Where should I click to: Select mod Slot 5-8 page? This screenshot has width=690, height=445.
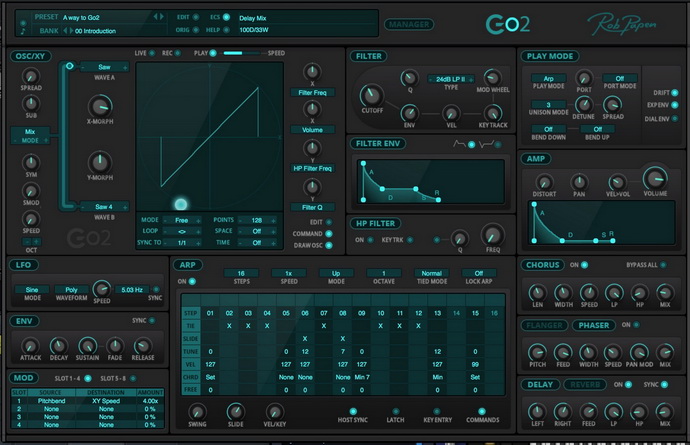(132, 379)
